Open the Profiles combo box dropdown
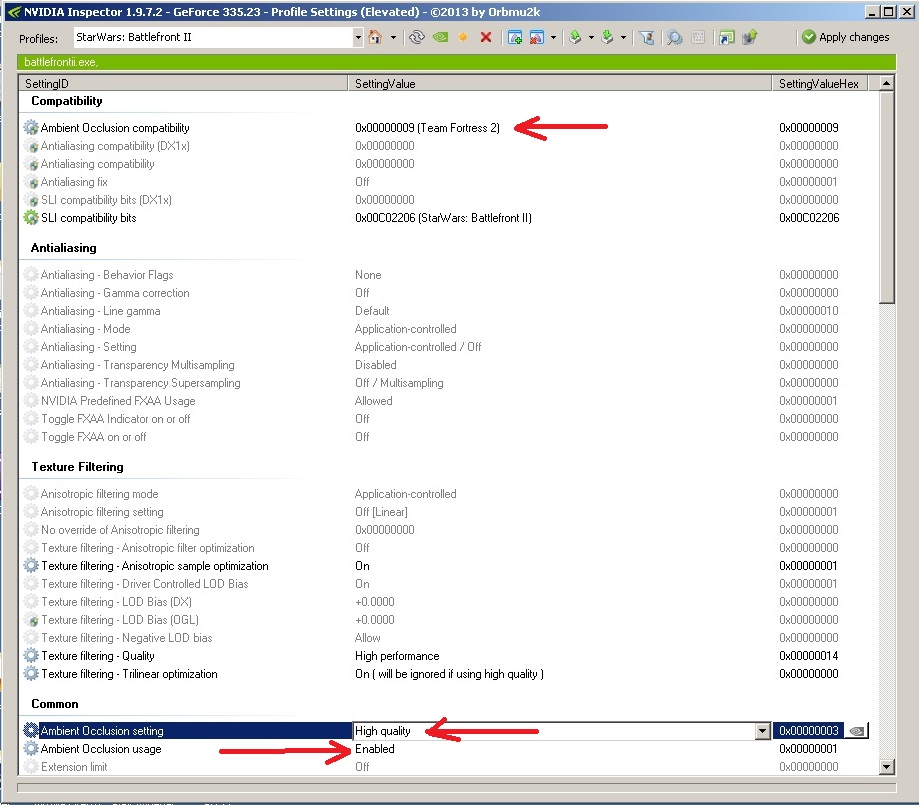919x805 pixels. click(358, 38)
